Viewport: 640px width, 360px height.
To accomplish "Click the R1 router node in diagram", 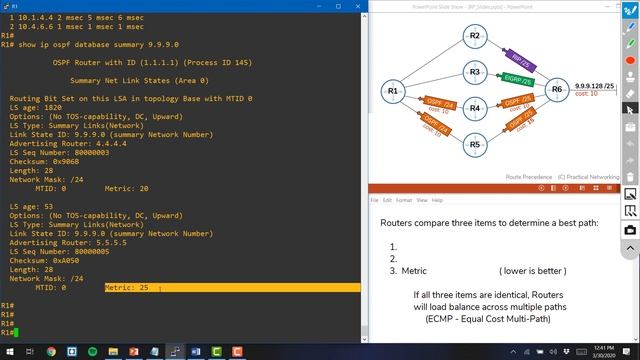I will [393, 91].
